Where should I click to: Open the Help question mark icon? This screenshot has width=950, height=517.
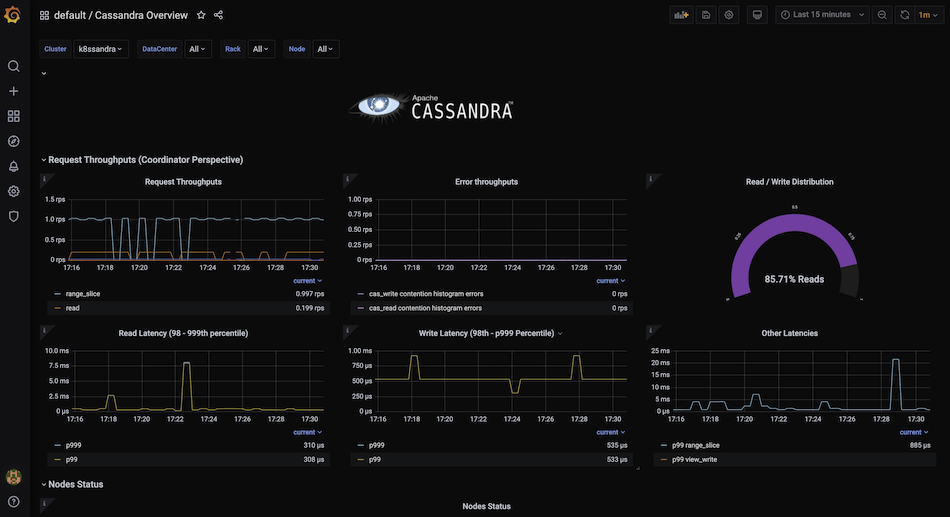13,502
